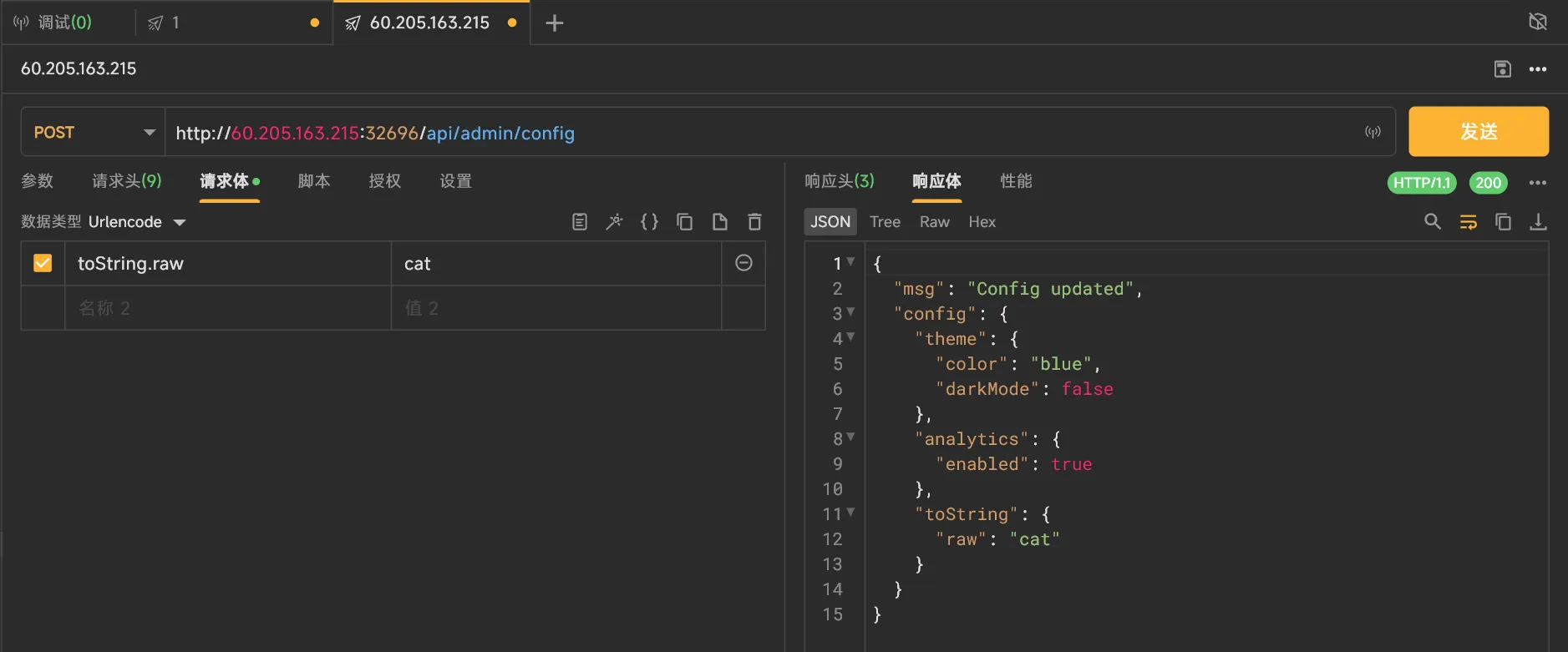The height and width of the screenshot is (652, 1568).
Task: Remove the toString.raw parameter row
Action: (x=743, y=264)
